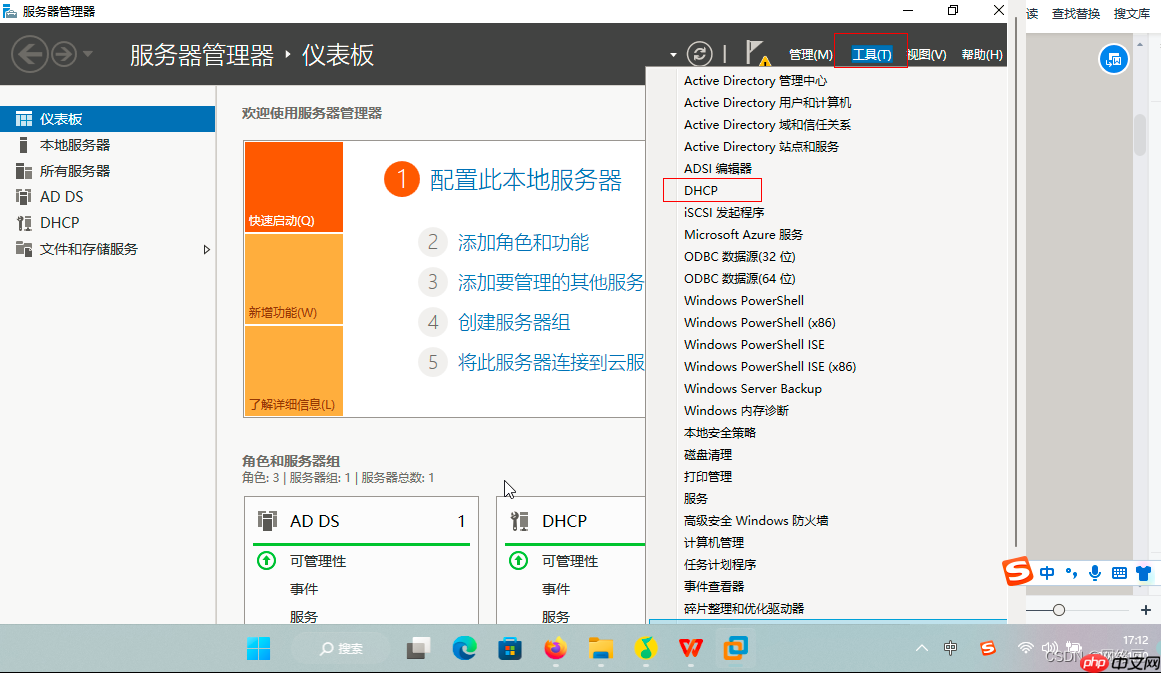Screen dimensions: 1161x673
Task: Open the 视图(V) menu
Action: [x=924, y=54]
